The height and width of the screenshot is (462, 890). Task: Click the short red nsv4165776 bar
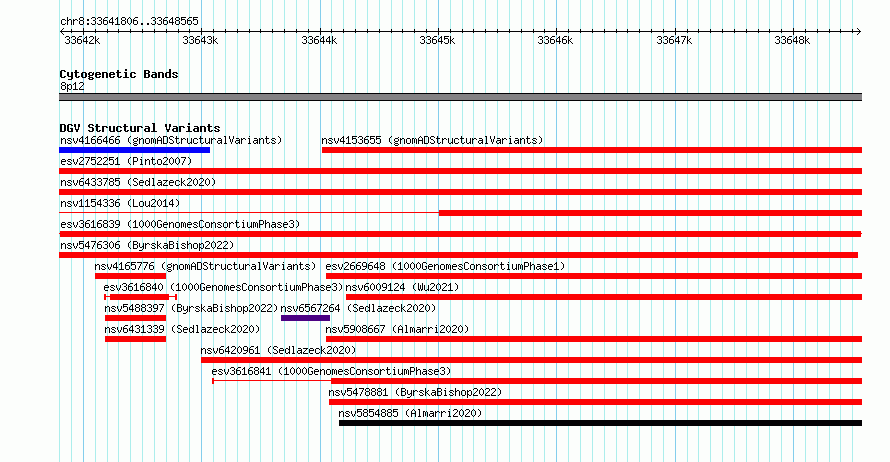coord(131,276)
